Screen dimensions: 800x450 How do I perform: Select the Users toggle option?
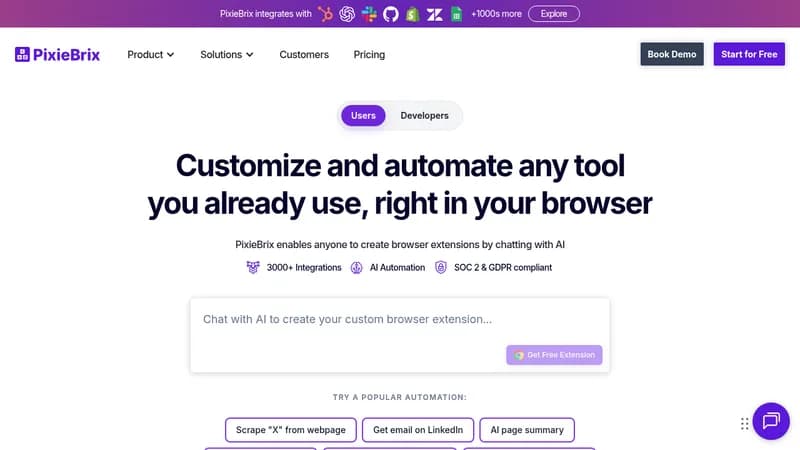[x=363, y=116]
